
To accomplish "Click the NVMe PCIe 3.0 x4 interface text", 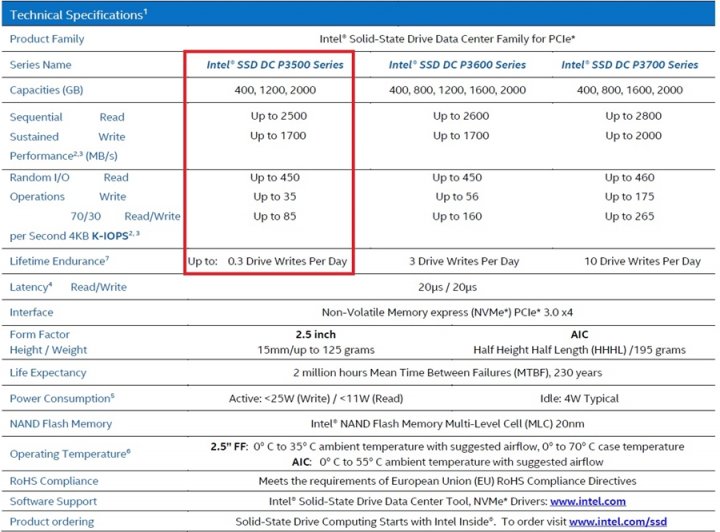I will 447,313.
